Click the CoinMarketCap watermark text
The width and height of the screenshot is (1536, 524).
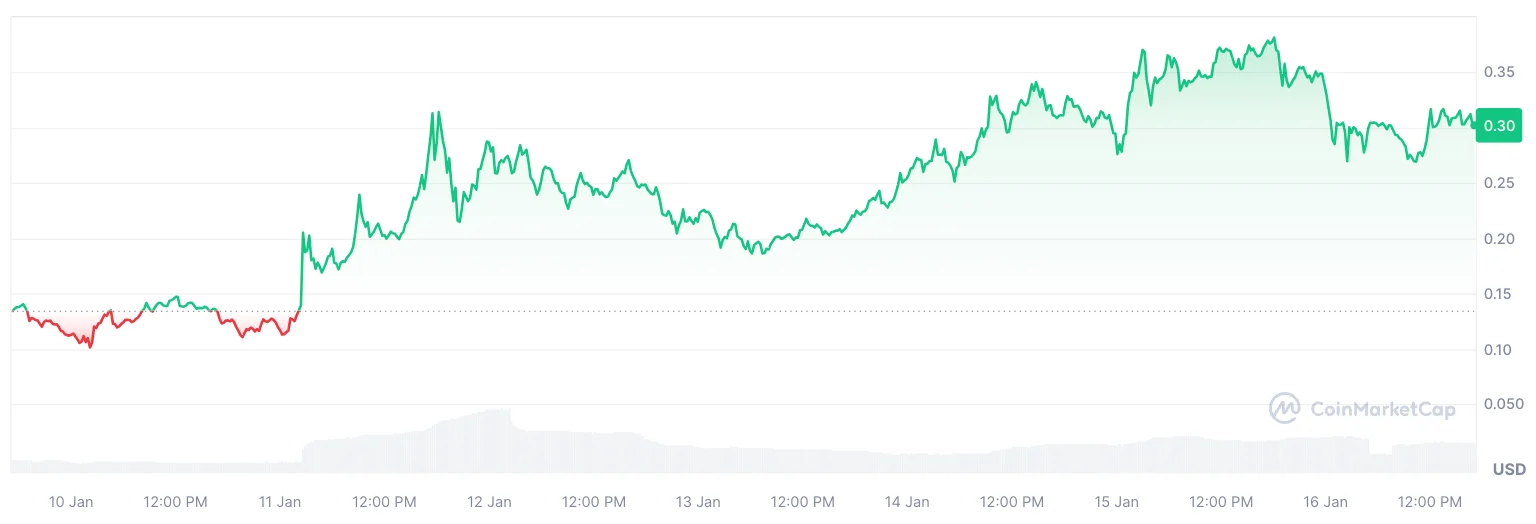pos(1382,409)
